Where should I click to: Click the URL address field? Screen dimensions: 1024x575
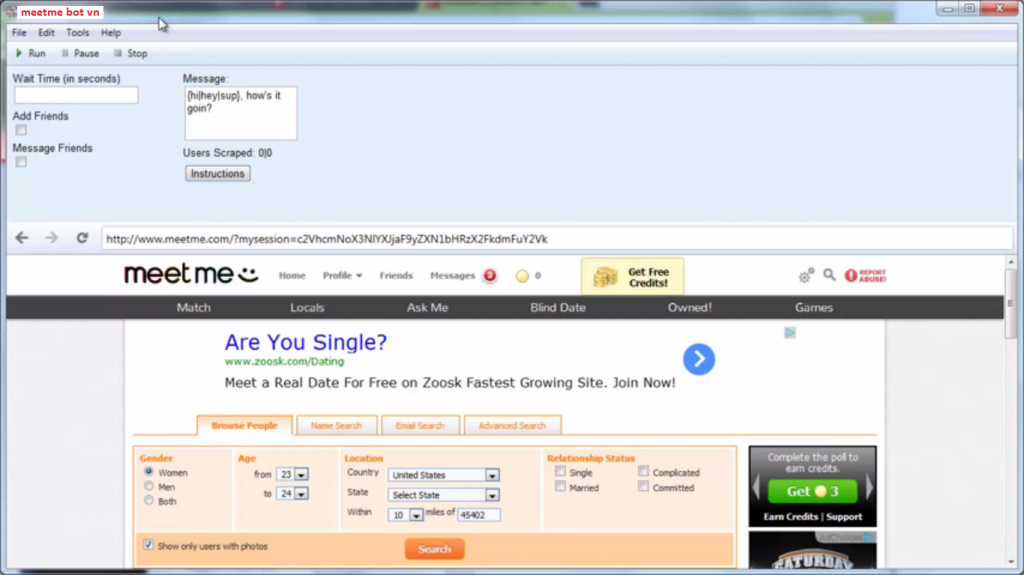point(557,238)
